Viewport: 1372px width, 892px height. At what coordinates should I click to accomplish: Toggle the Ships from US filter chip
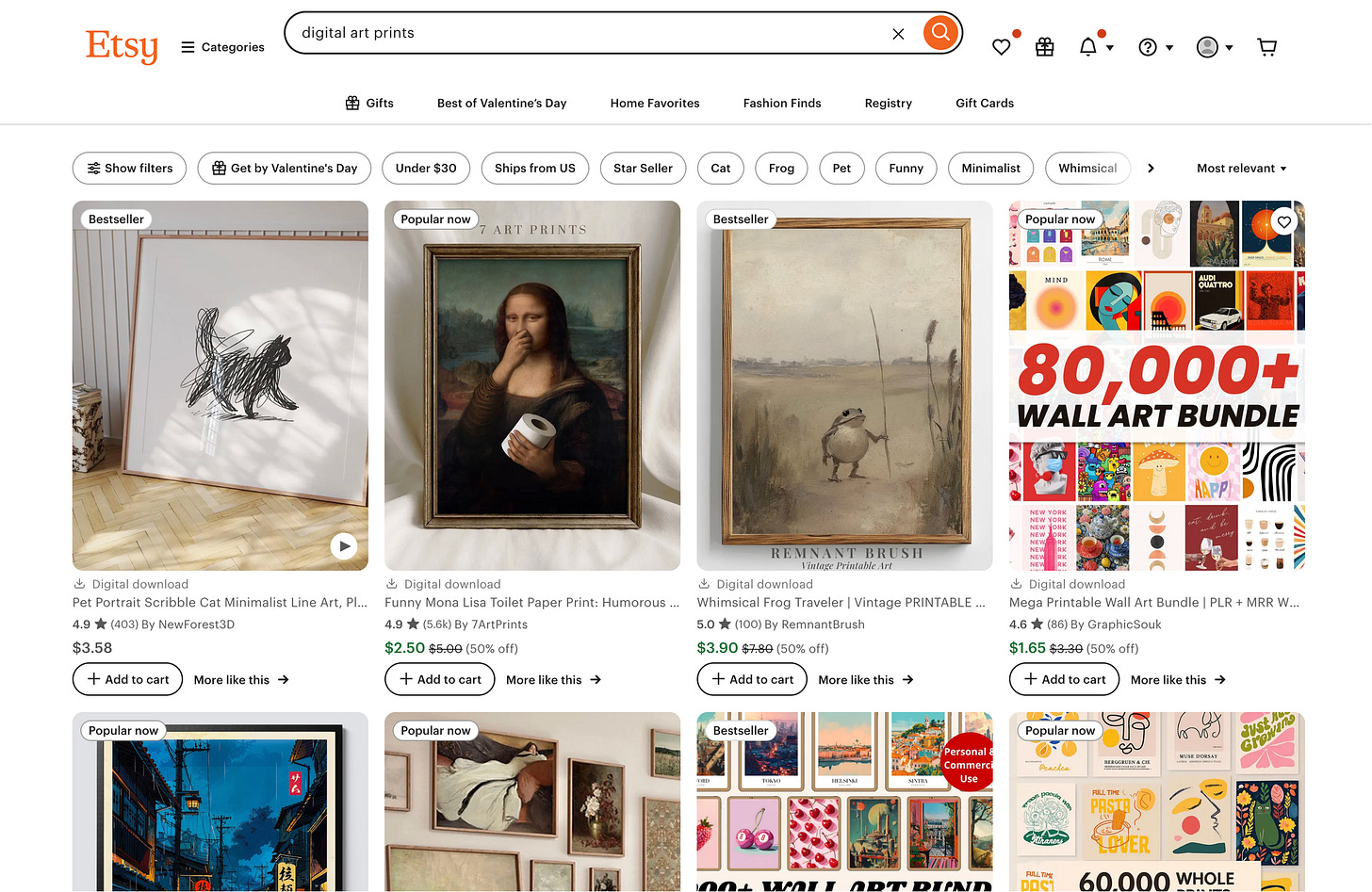point(534,169)
